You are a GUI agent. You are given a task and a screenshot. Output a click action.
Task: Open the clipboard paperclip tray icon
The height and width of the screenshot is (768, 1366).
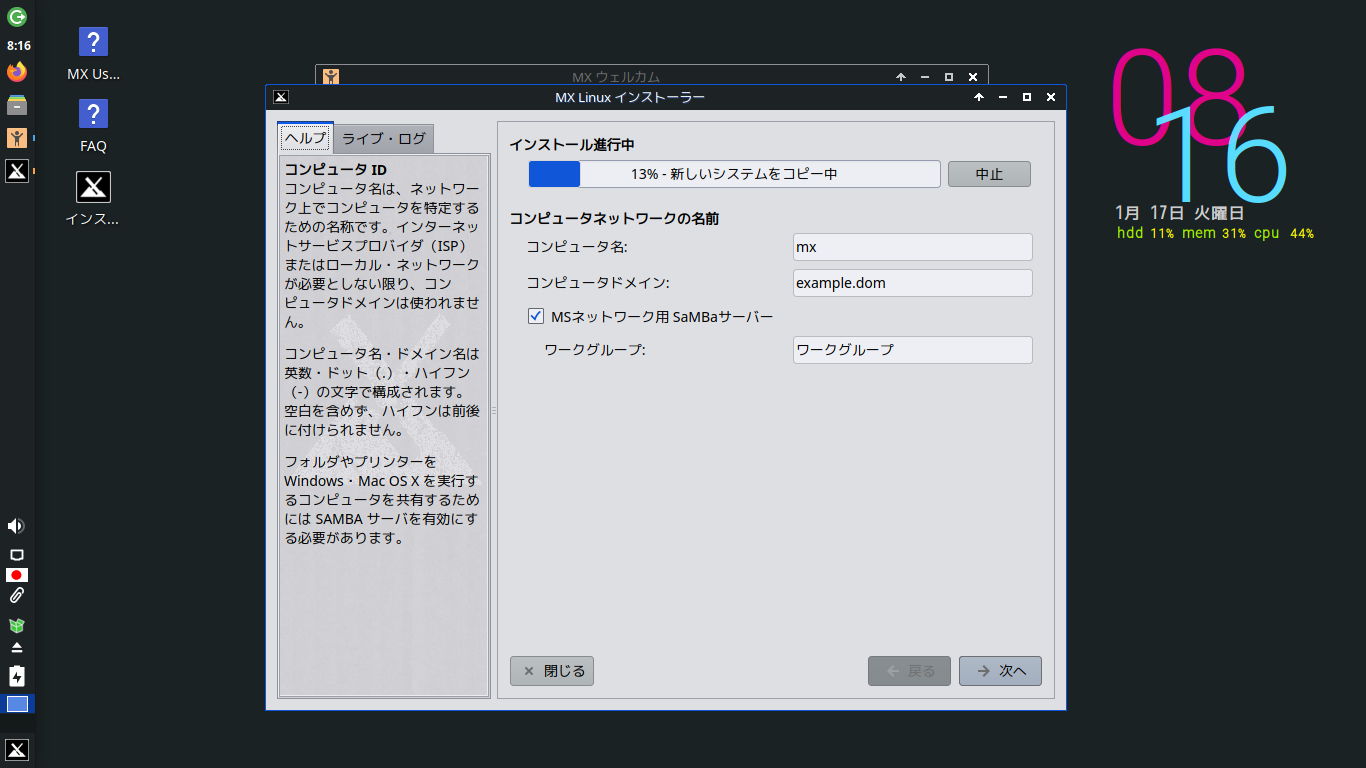pyautogui.click(x=16, y=596)
